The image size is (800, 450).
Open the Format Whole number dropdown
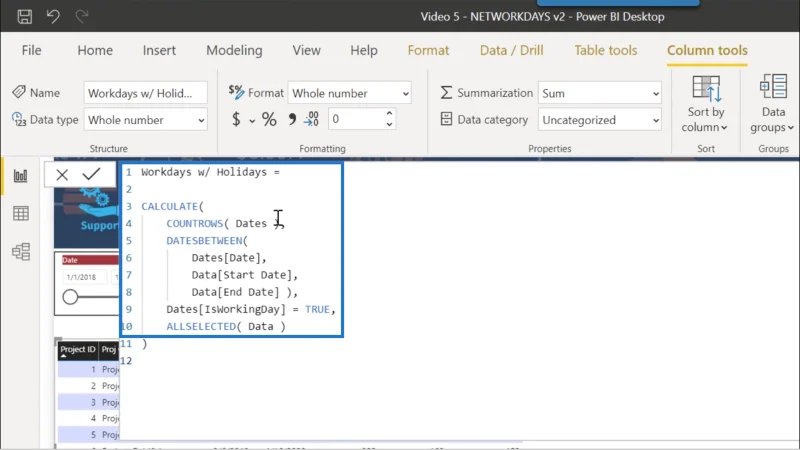[x=349, y=93]
